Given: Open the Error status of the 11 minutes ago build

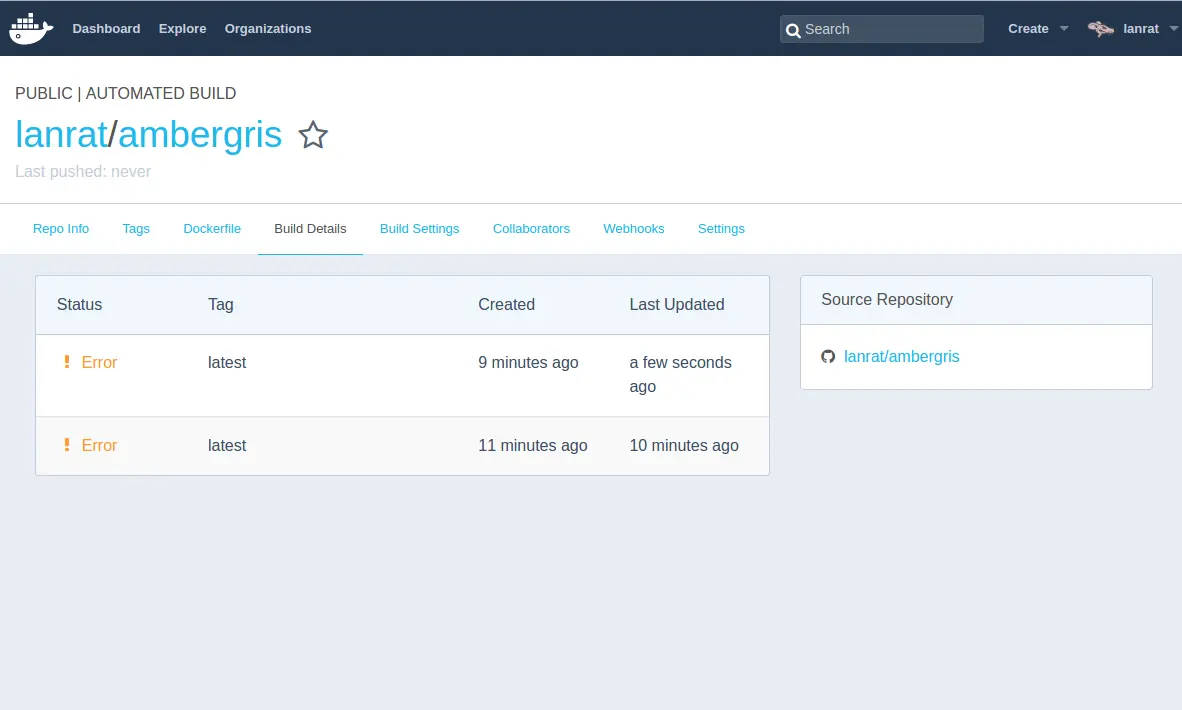Looking at the screenshot, I should pos(100,445).
